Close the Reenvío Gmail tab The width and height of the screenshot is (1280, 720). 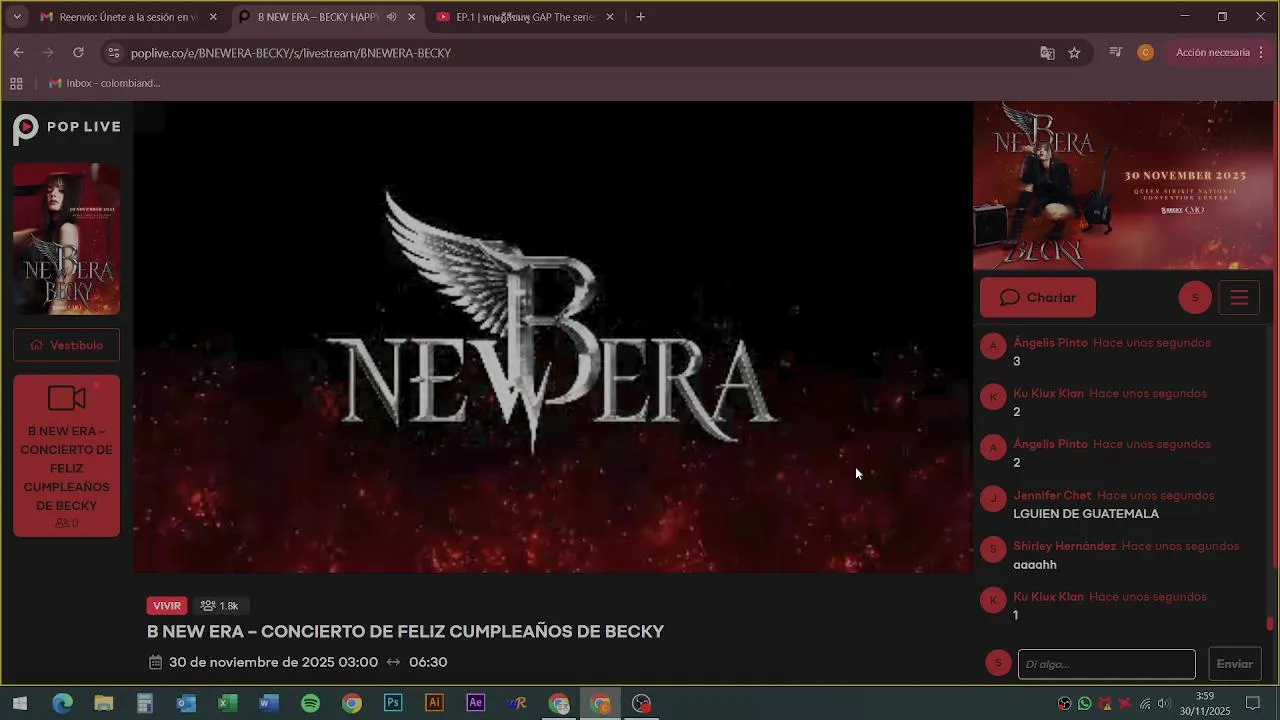[x=213, y=17]
